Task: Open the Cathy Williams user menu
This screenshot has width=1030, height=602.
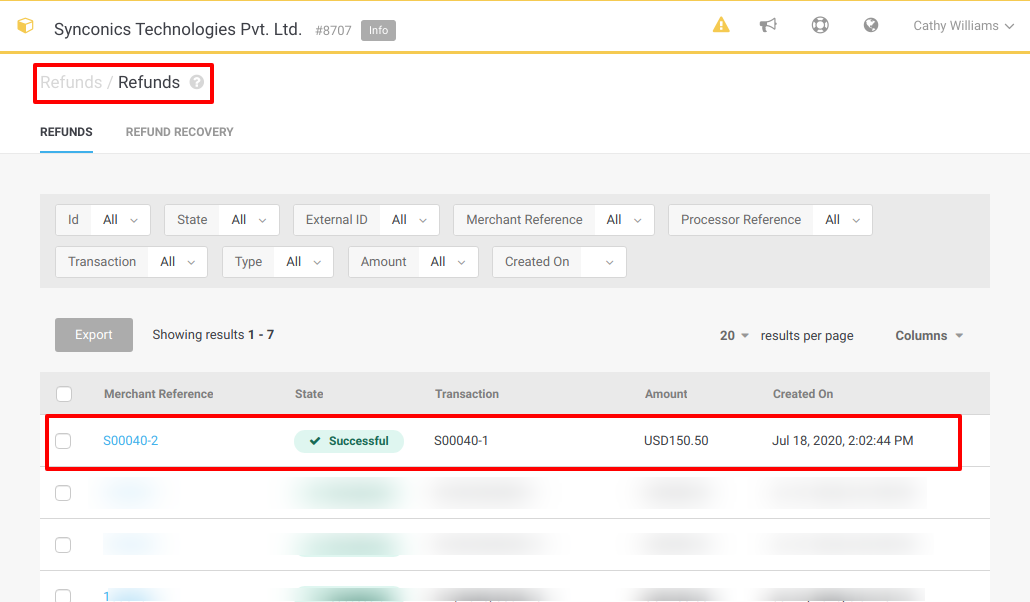Action: (962, 26)
